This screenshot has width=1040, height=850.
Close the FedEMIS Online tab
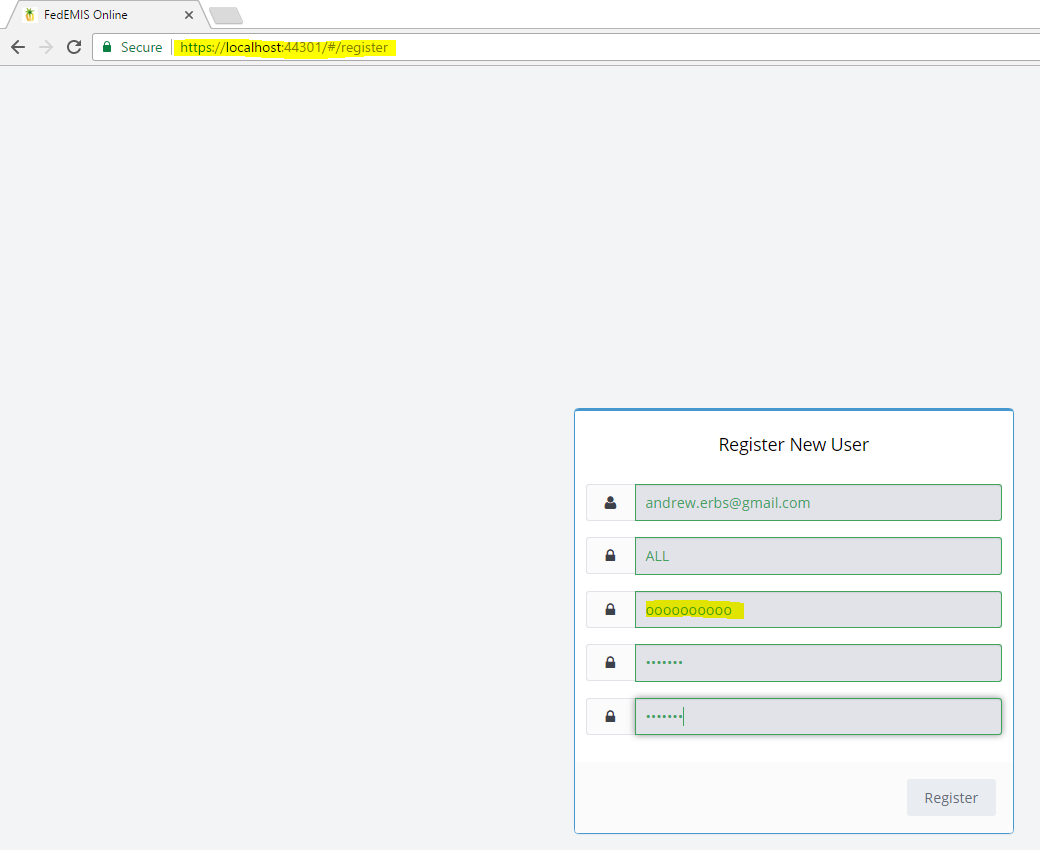(189, 15)
